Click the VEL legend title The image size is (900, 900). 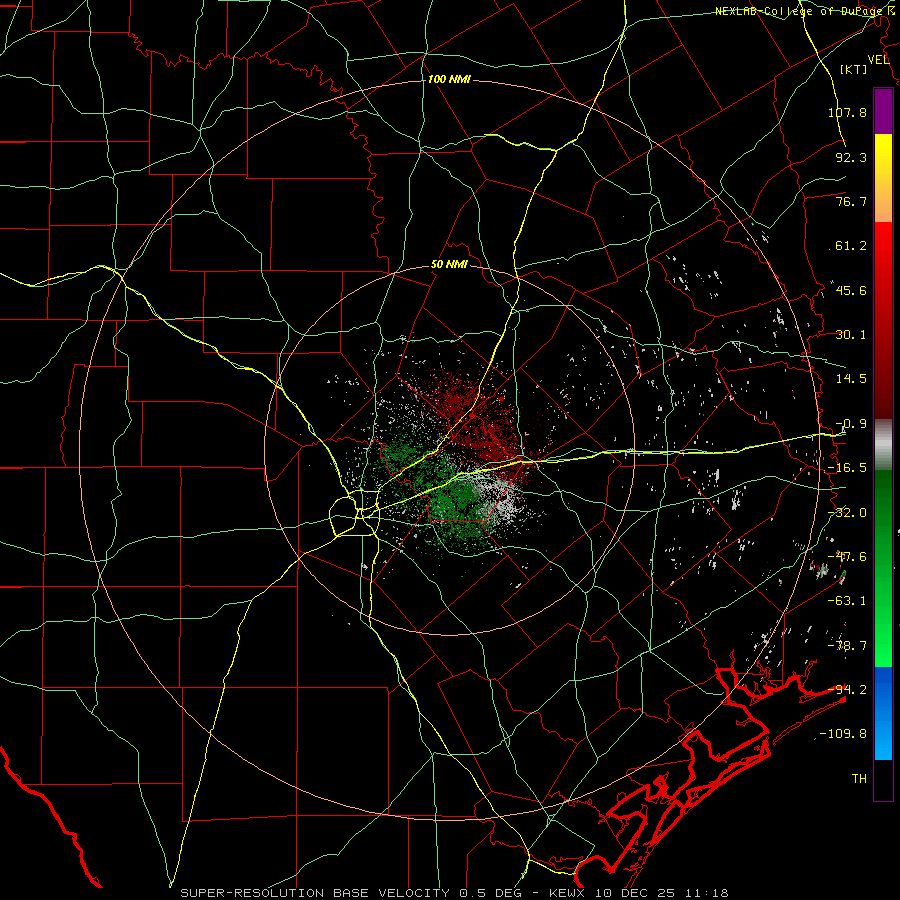(878, 60)
